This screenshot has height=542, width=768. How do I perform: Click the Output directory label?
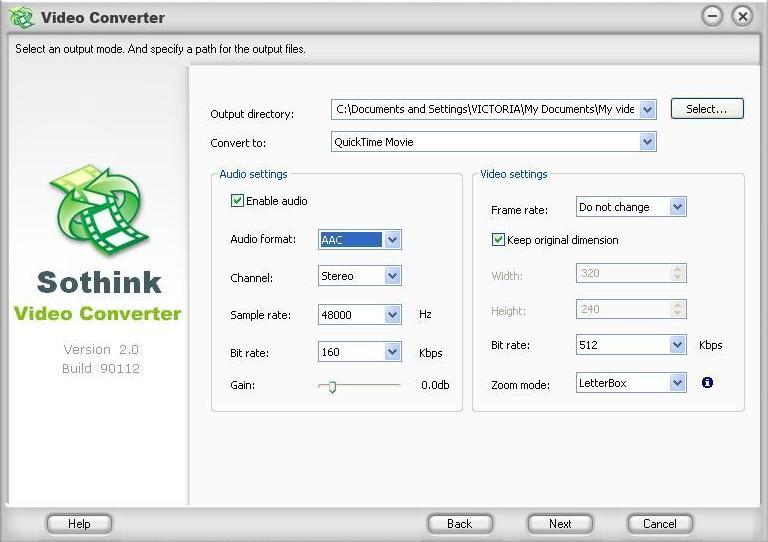point(252,114)
